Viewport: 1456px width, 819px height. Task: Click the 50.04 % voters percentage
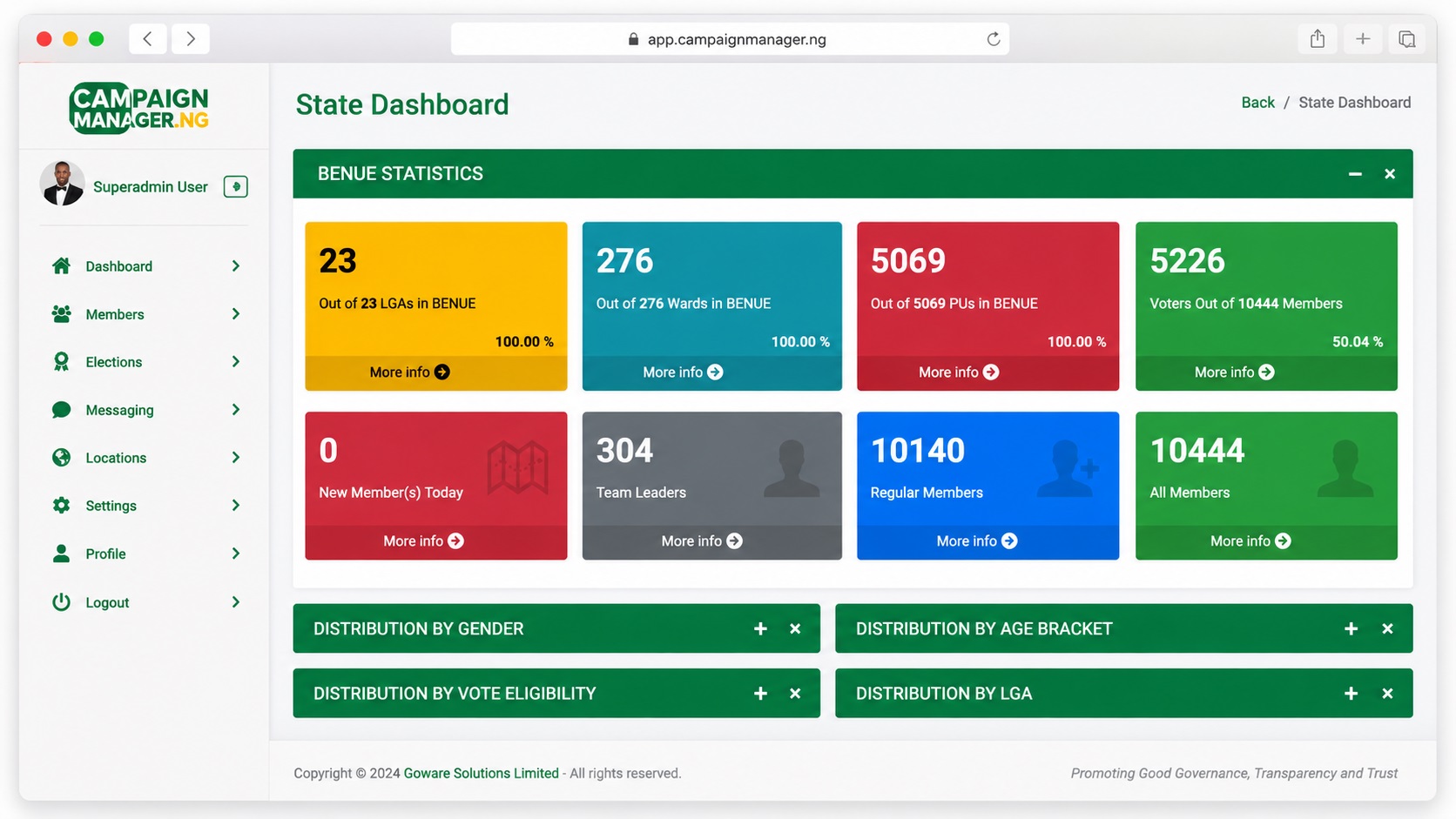click(1358, 341)
